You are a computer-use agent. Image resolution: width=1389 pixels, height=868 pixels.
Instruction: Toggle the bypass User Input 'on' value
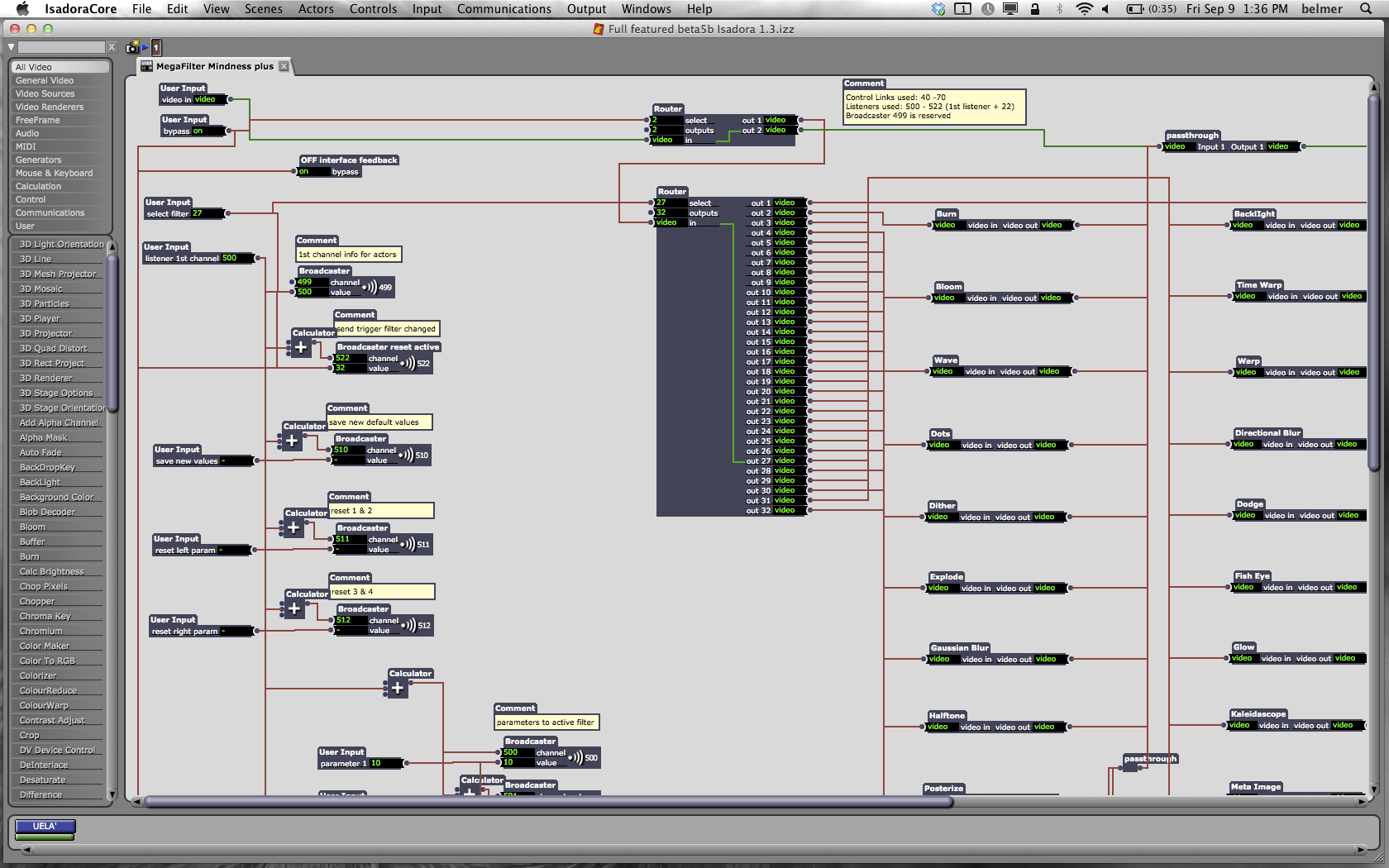point(207,131)
